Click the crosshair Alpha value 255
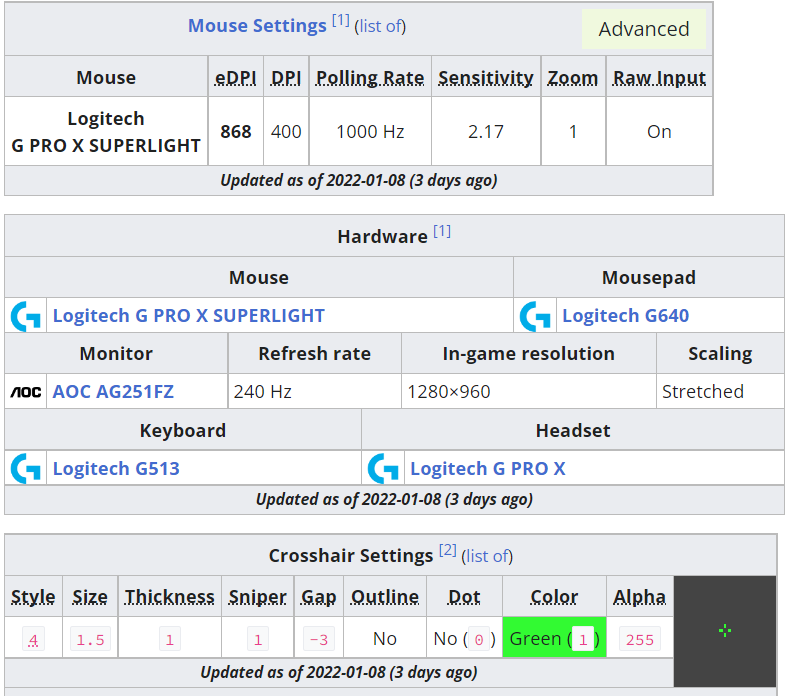The image size is (791, 696). (x=639, y=639)
